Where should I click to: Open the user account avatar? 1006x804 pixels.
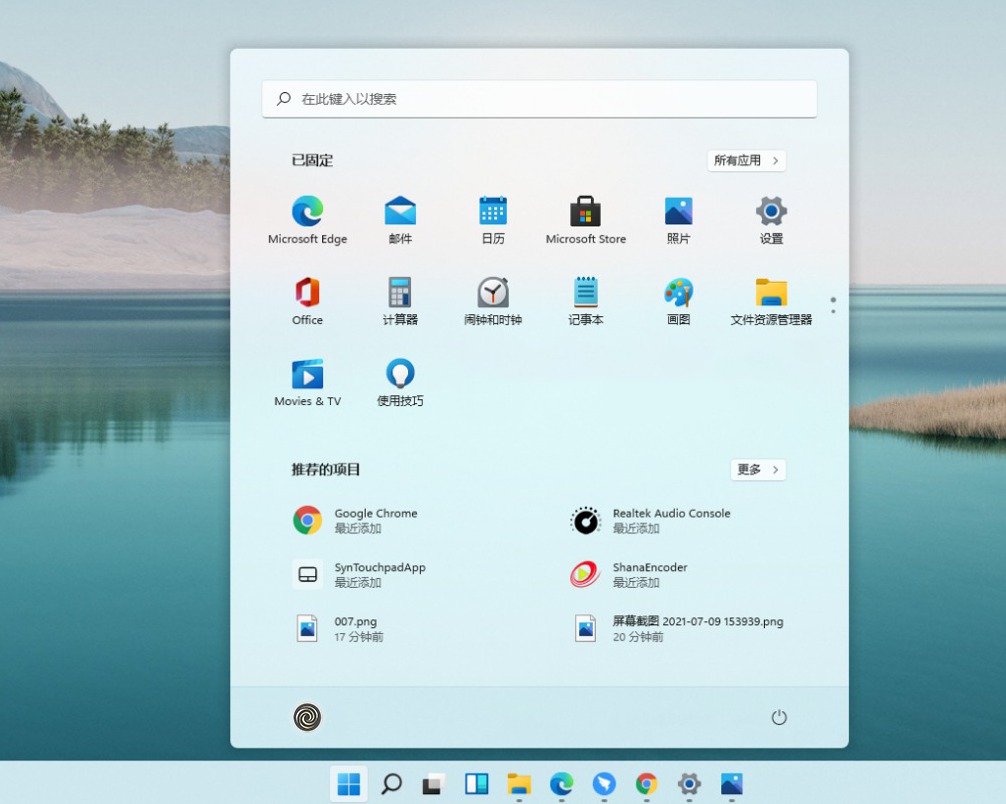[x=307, y=717]
